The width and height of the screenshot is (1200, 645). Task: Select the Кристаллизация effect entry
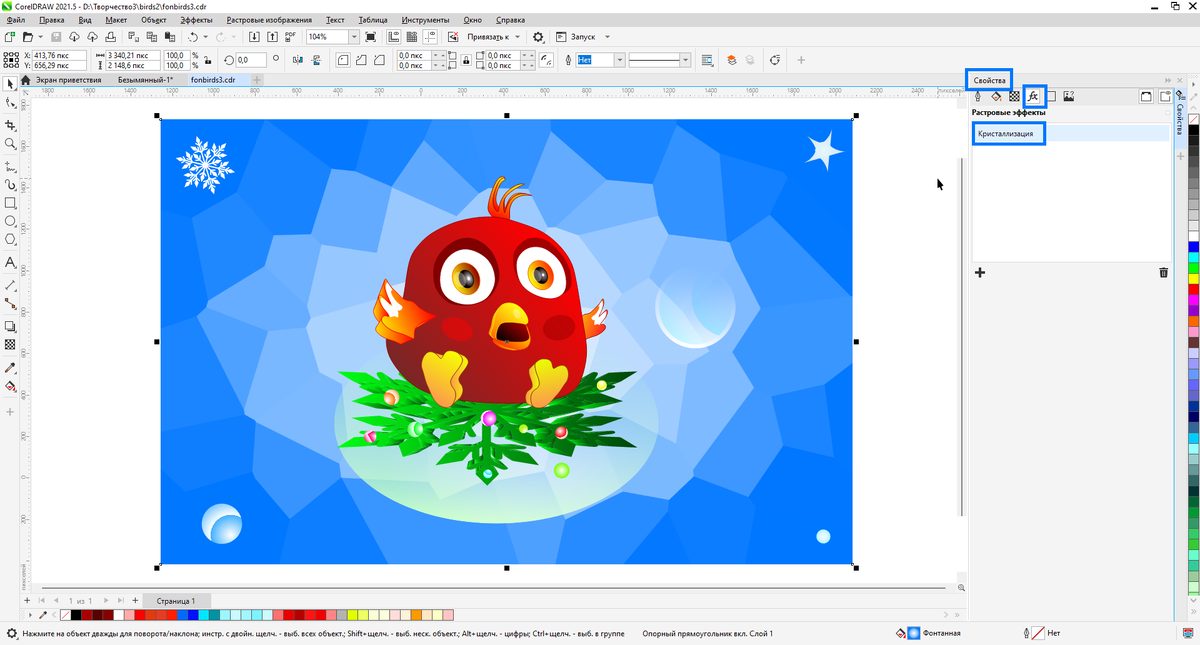[x=1008, y=134]
